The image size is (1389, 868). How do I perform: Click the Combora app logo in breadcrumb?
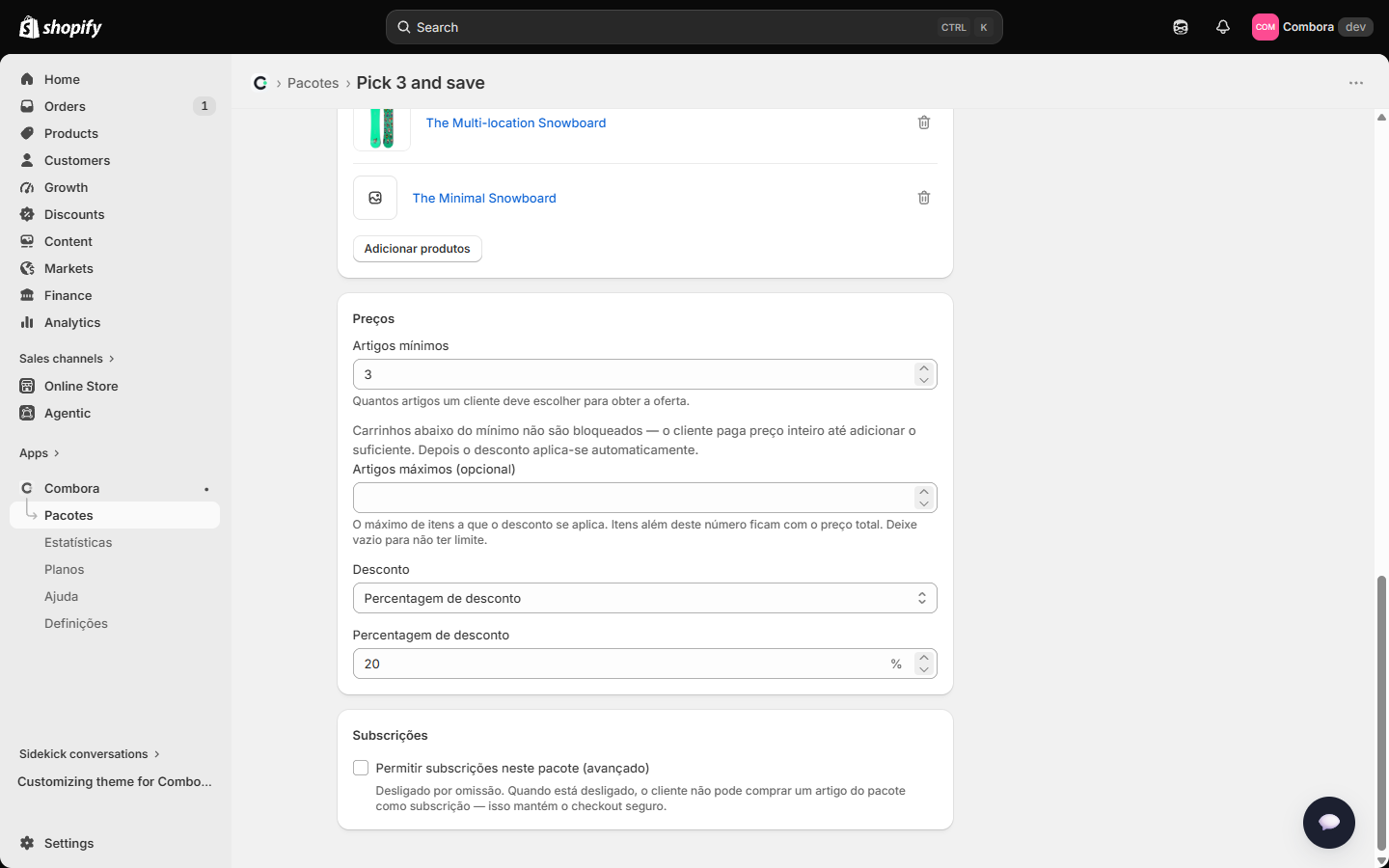point(260,83)
